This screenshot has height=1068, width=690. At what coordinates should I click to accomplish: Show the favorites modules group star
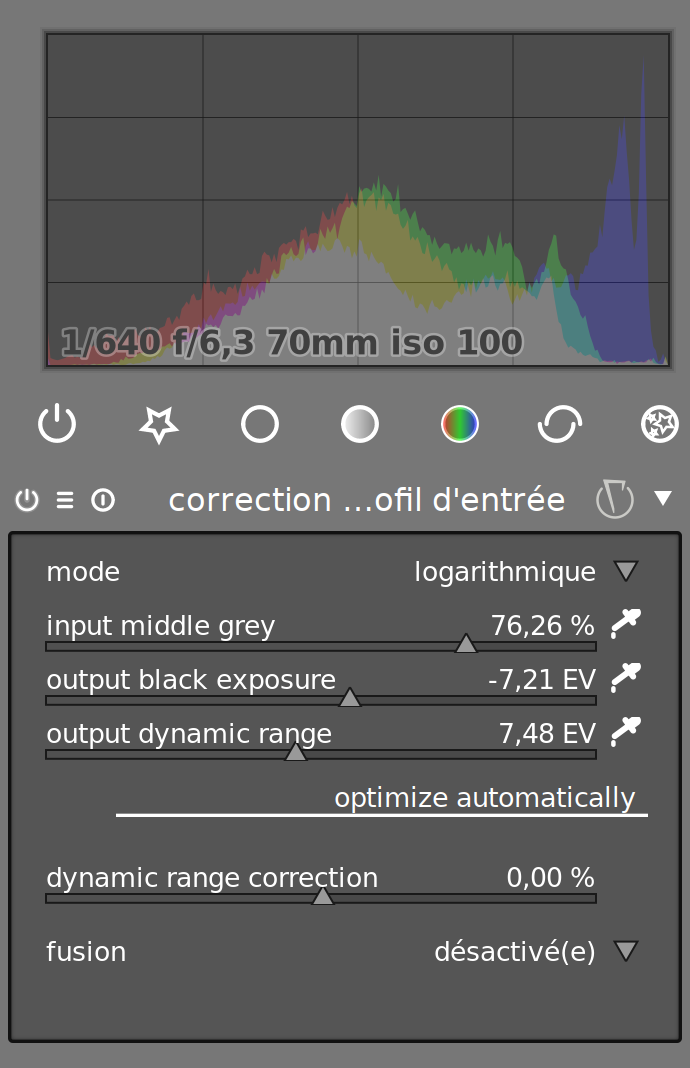point(159,424)
